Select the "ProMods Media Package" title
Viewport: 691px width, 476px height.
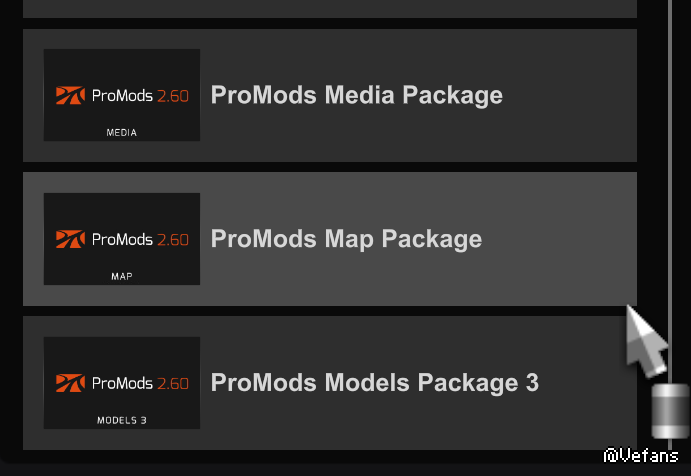[x=356, y=96]
